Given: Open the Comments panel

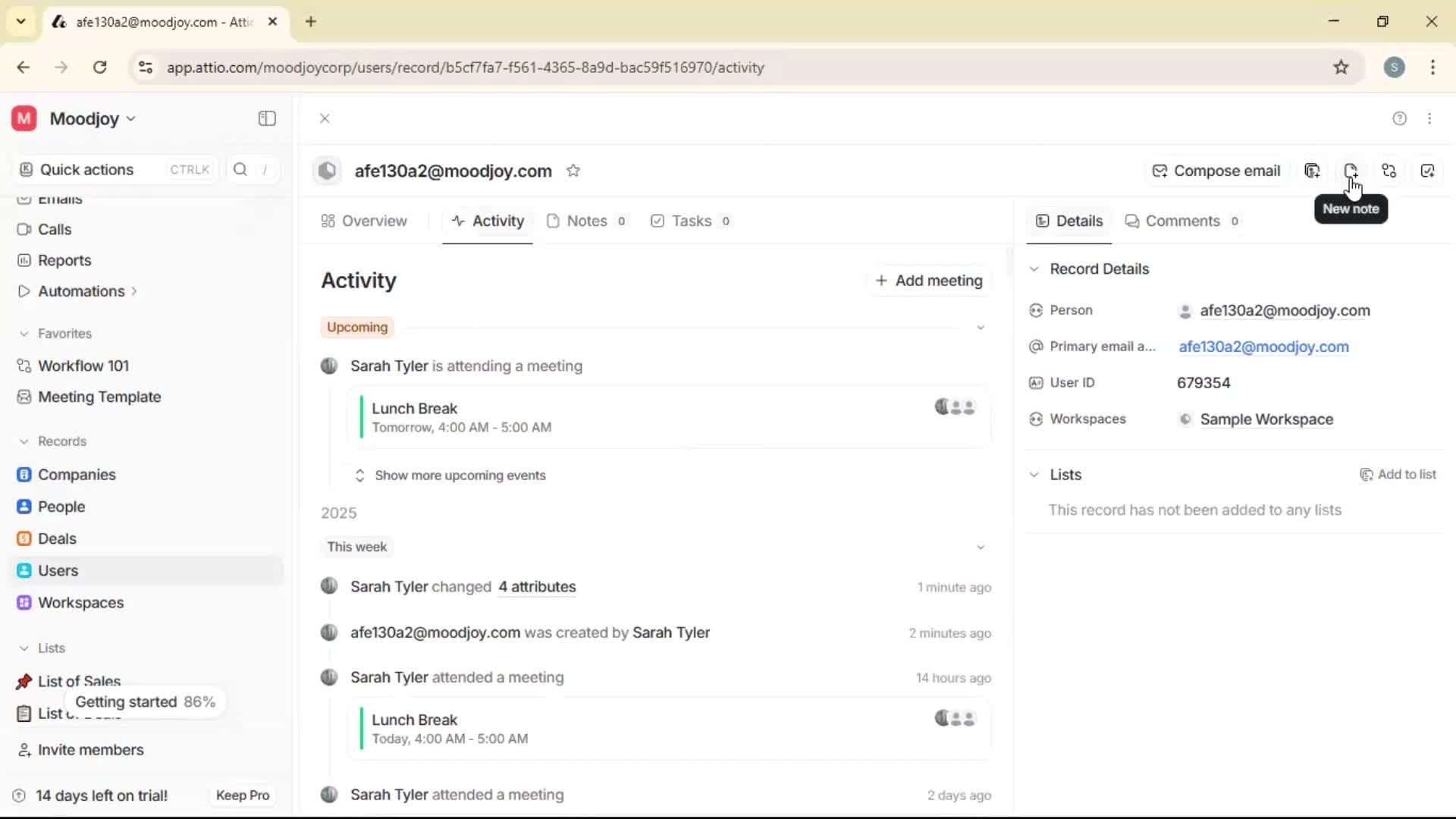Looking at the screenshot, I should [1183, 221].
